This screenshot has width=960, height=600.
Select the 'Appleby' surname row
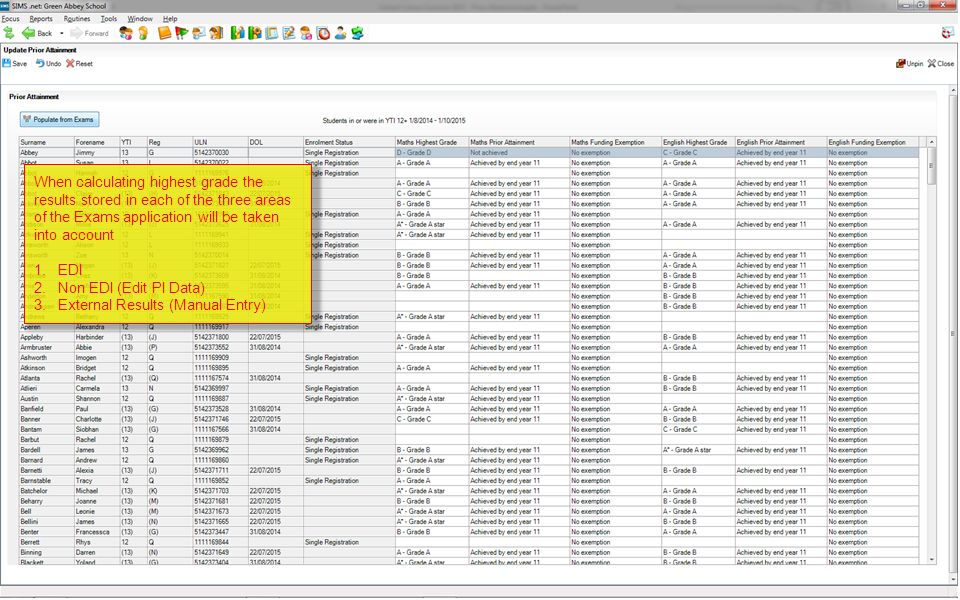point(47,337)
